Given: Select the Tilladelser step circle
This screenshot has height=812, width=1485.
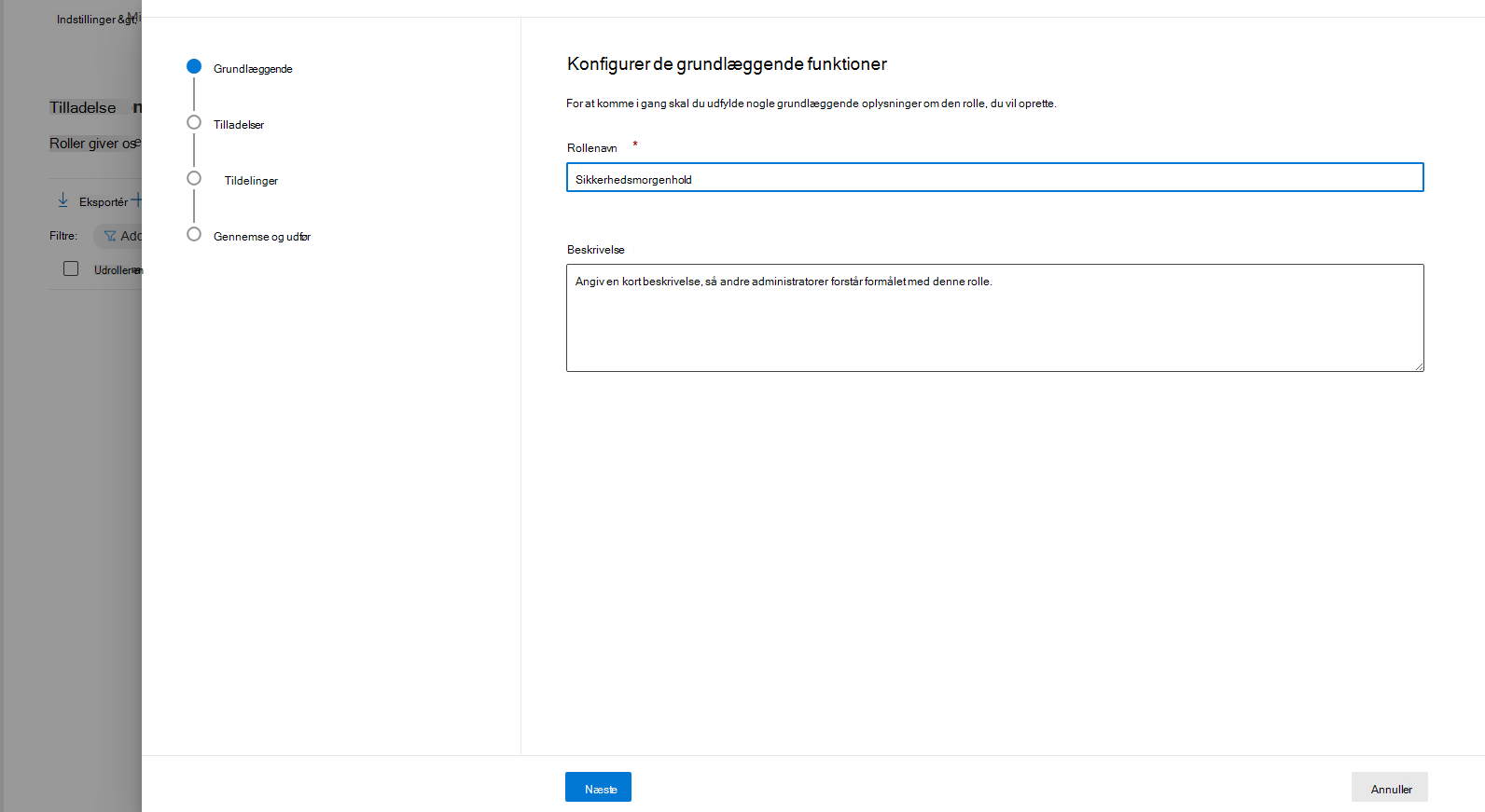Looking at the screenshot, I should pyautogui.click(x=194, y=122).
